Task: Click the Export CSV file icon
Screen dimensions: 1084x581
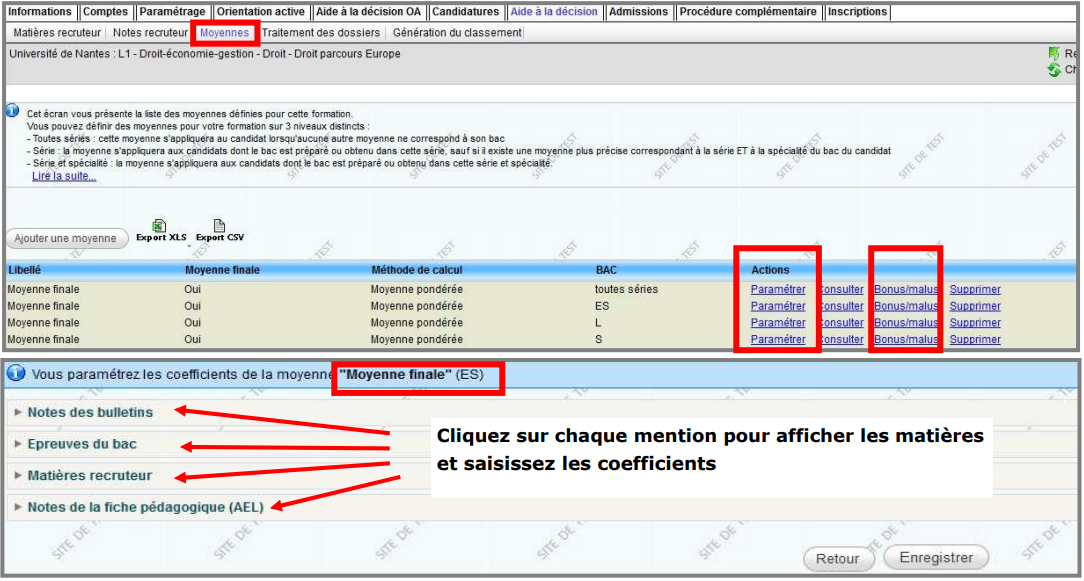Action: 219,226
